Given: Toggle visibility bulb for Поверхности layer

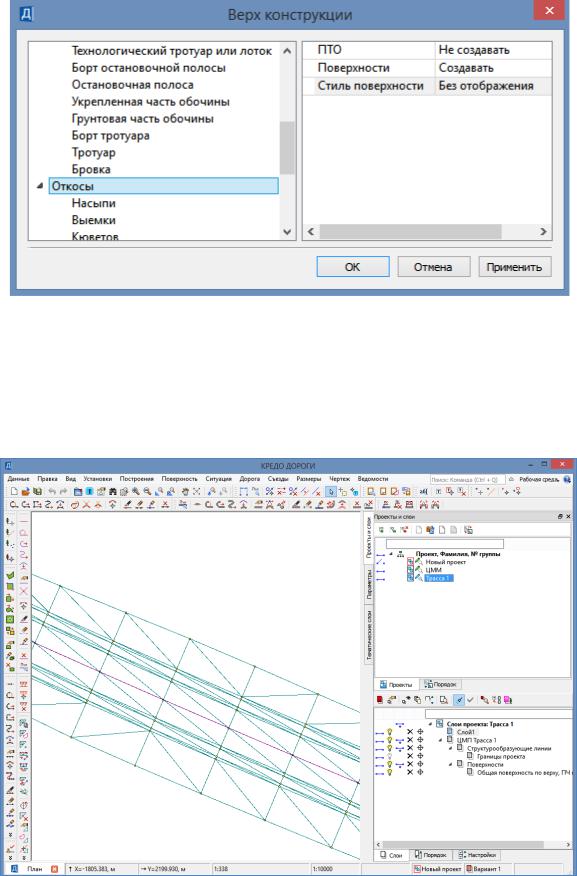Looking at the screenshot, I should coord(389,764).
